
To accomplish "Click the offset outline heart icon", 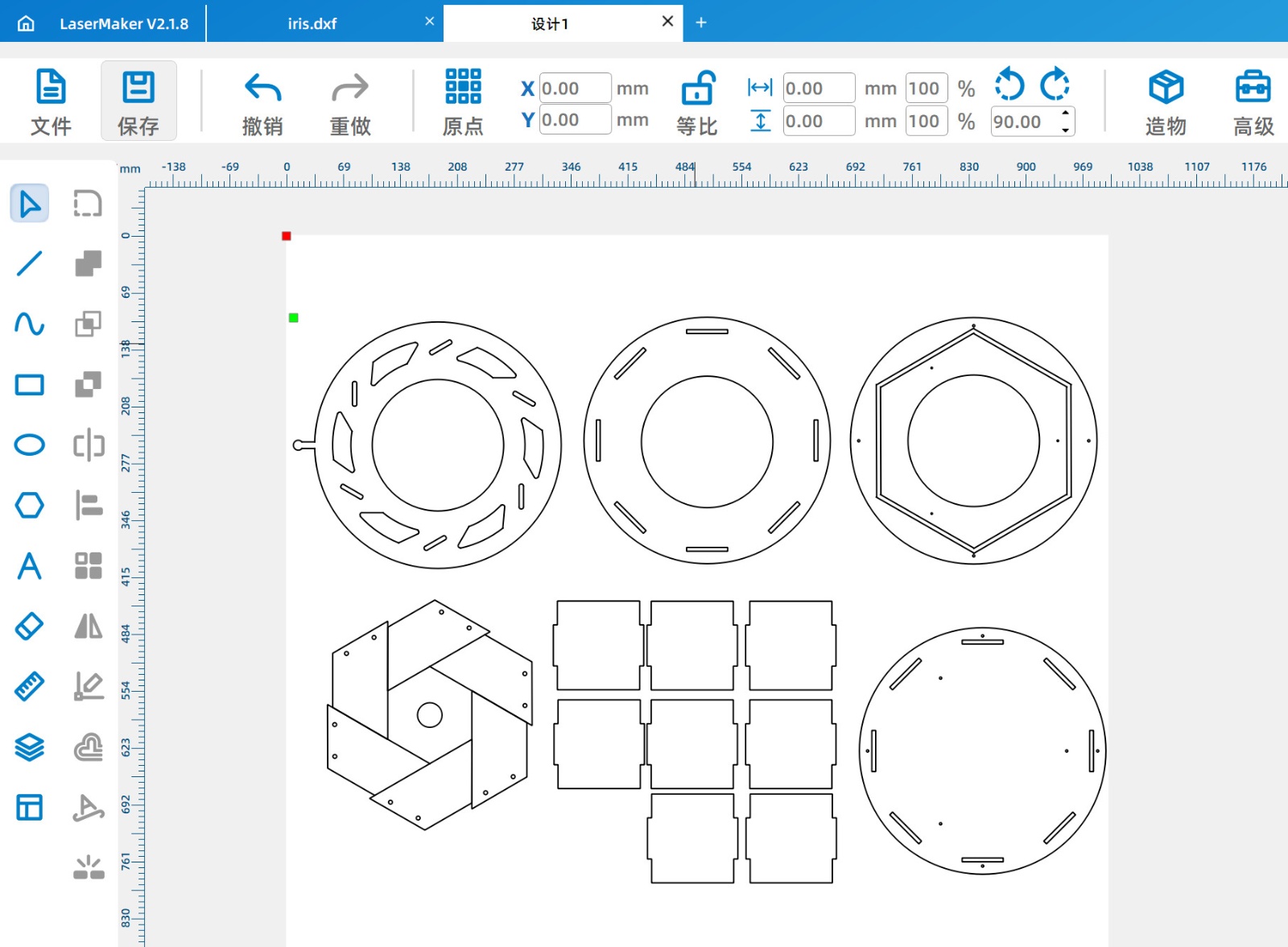I will [89, 747].
